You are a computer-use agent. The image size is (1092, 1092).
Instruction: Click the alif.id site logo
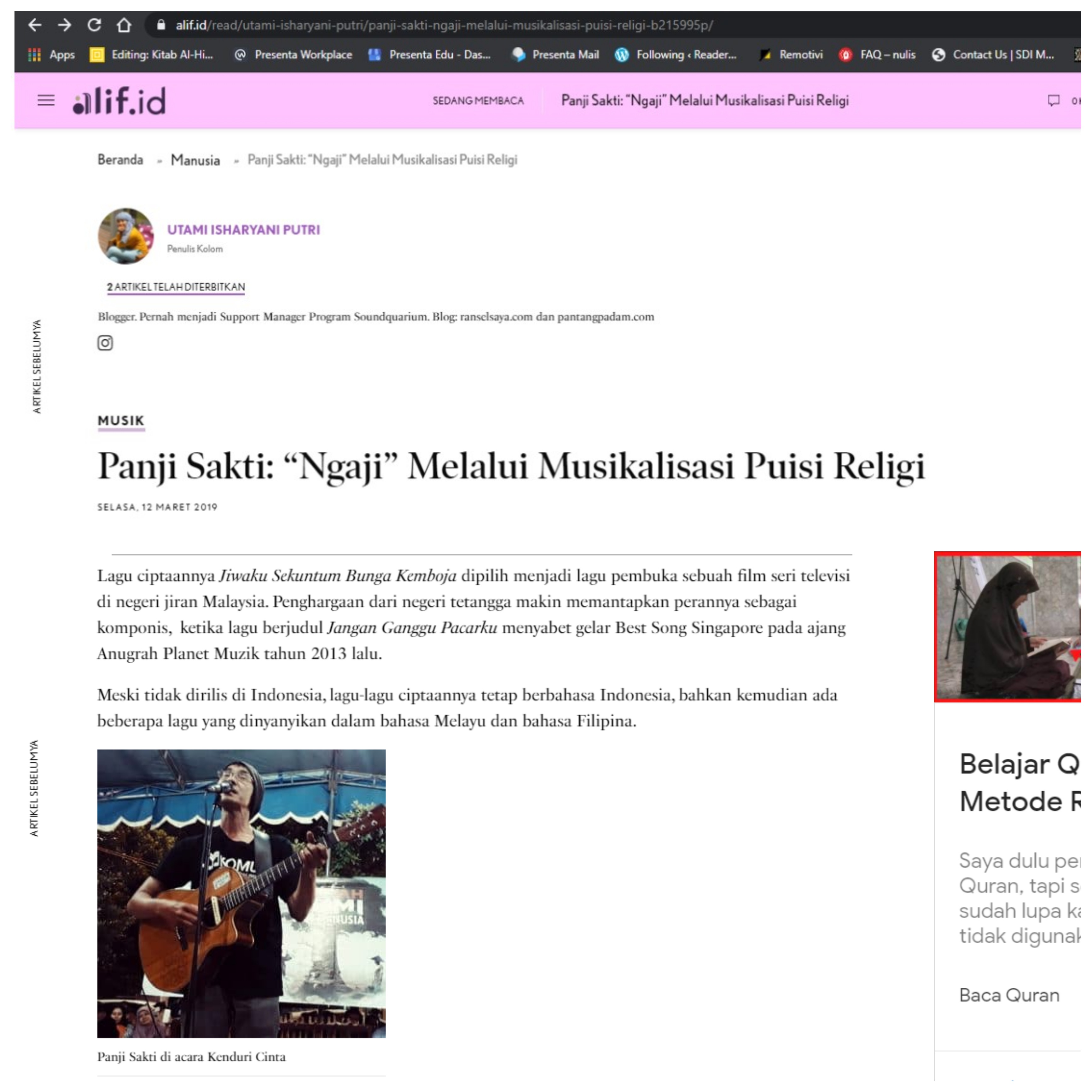(x=119, y=101)
